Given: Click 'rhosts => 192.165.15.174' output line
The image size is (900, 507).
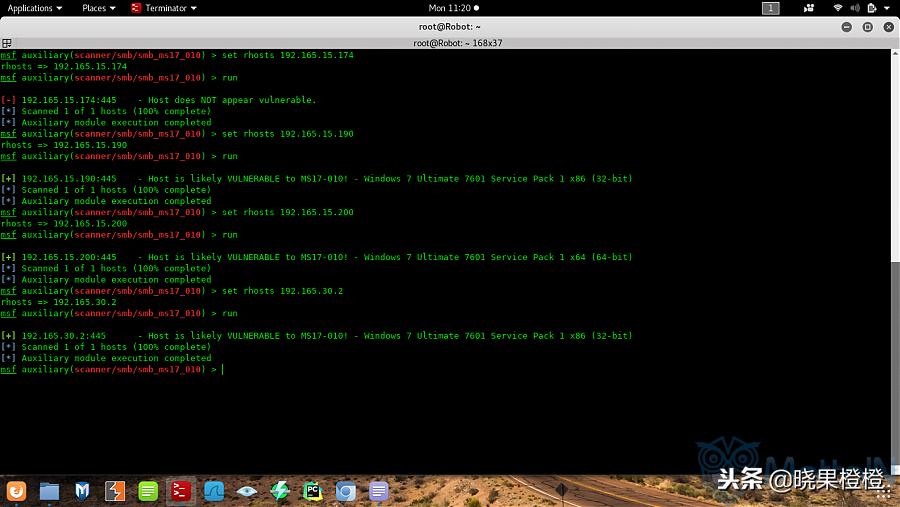Looking at the screenshot, I should (64, 66).
